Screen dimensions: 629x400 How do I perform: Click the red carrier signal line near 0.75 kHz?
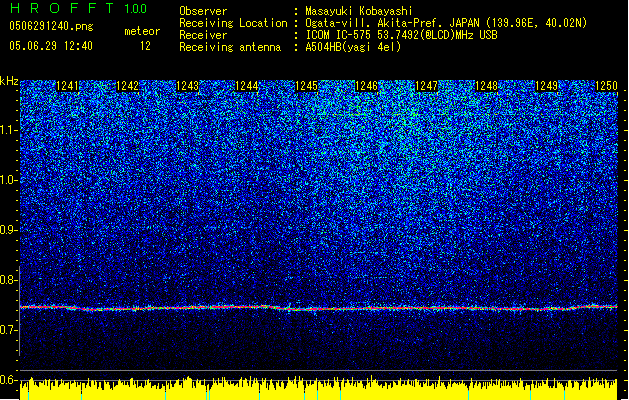tap(319, 308)
